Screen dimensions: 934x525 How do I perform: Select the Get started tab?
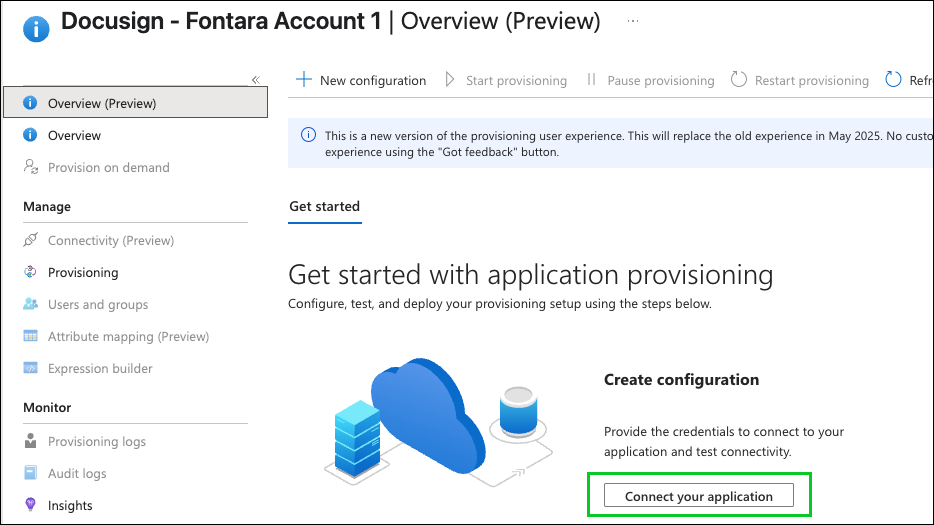[x=324, y=206]
